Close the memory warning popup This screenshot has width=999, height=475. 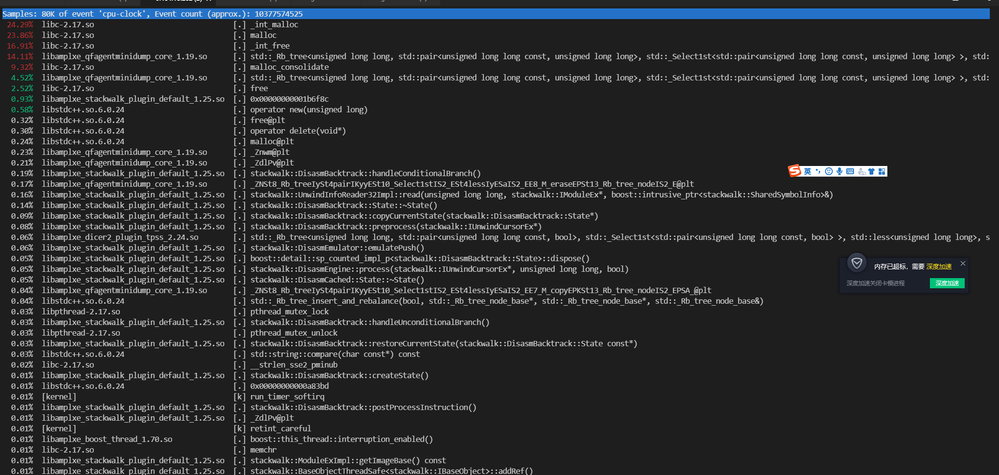[963, 263]
